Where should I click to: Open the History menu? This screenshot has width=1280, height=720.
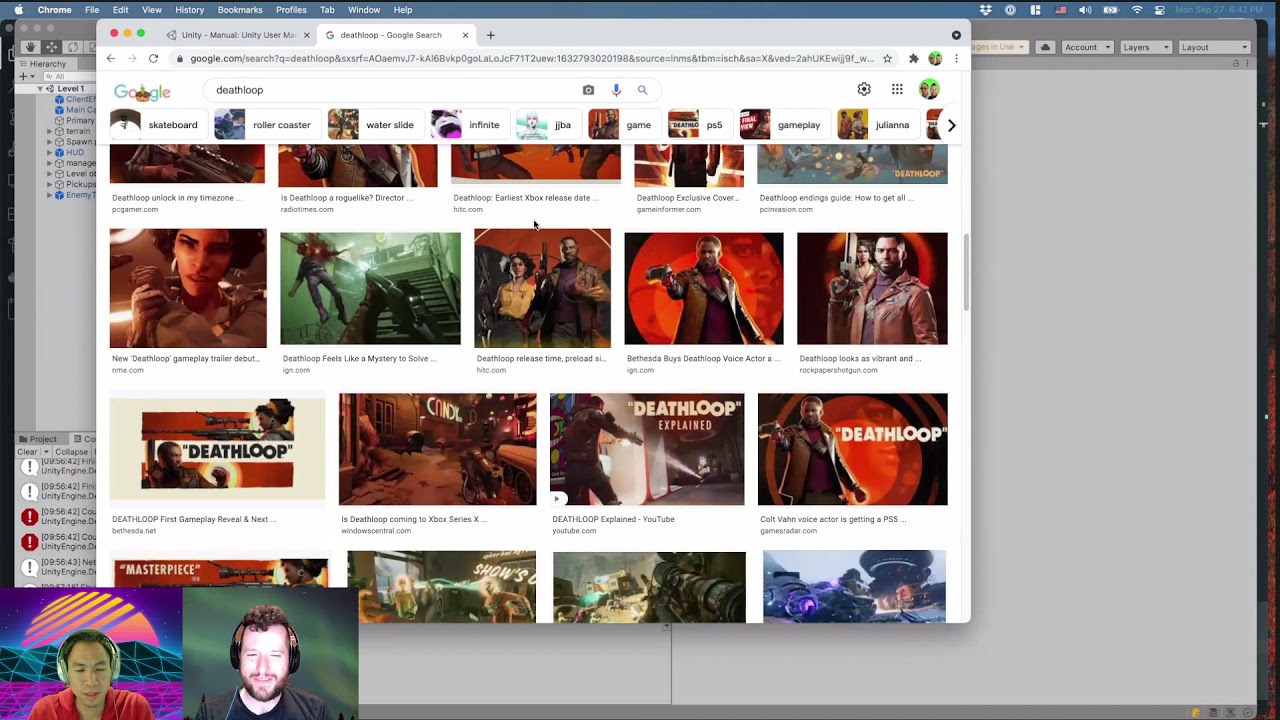click(190, 10)
